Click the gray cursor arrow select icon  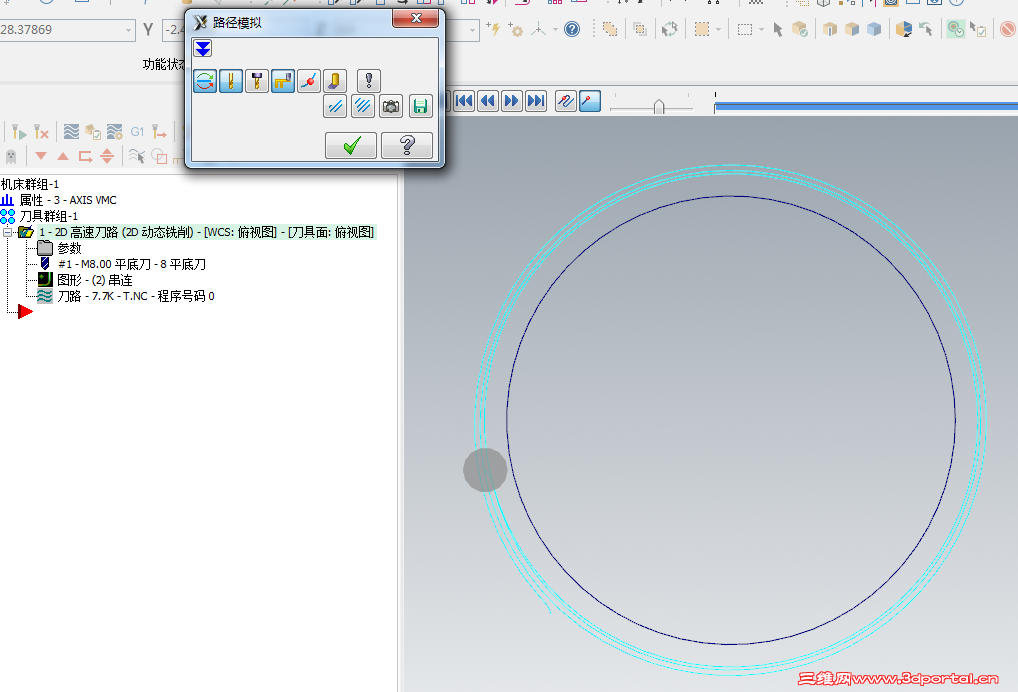coord(778,29)
